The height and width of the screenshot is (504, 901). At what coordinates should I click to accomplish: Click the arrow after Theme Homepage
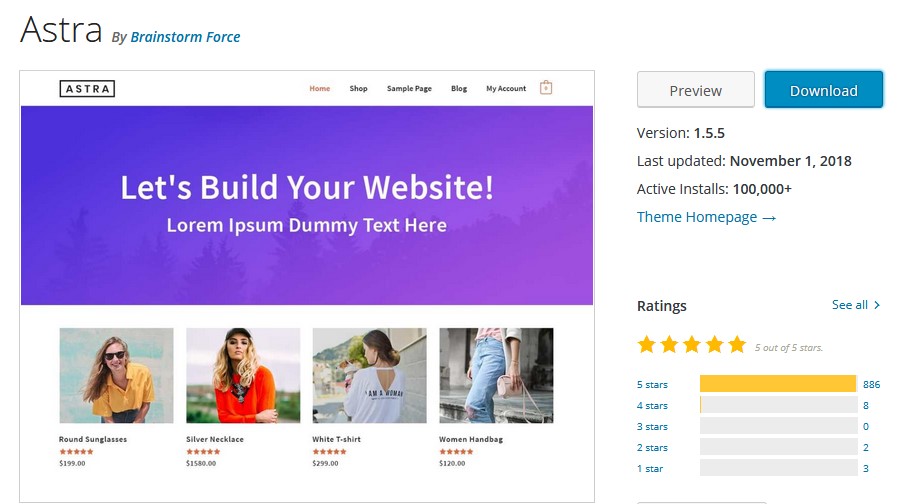pos(769,218)
